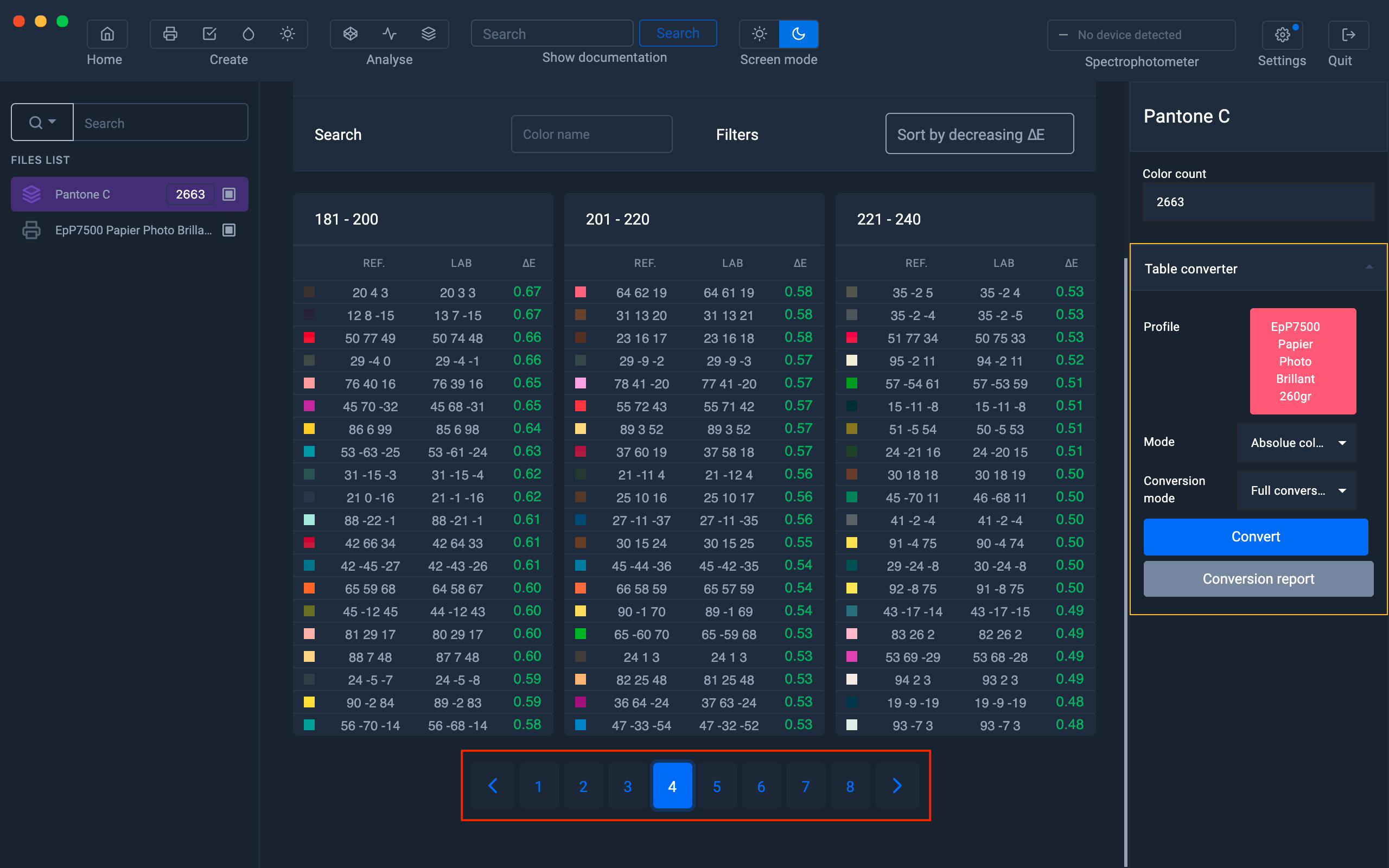Click the documentation search input

pyautogui.click(x=552, y=33)
